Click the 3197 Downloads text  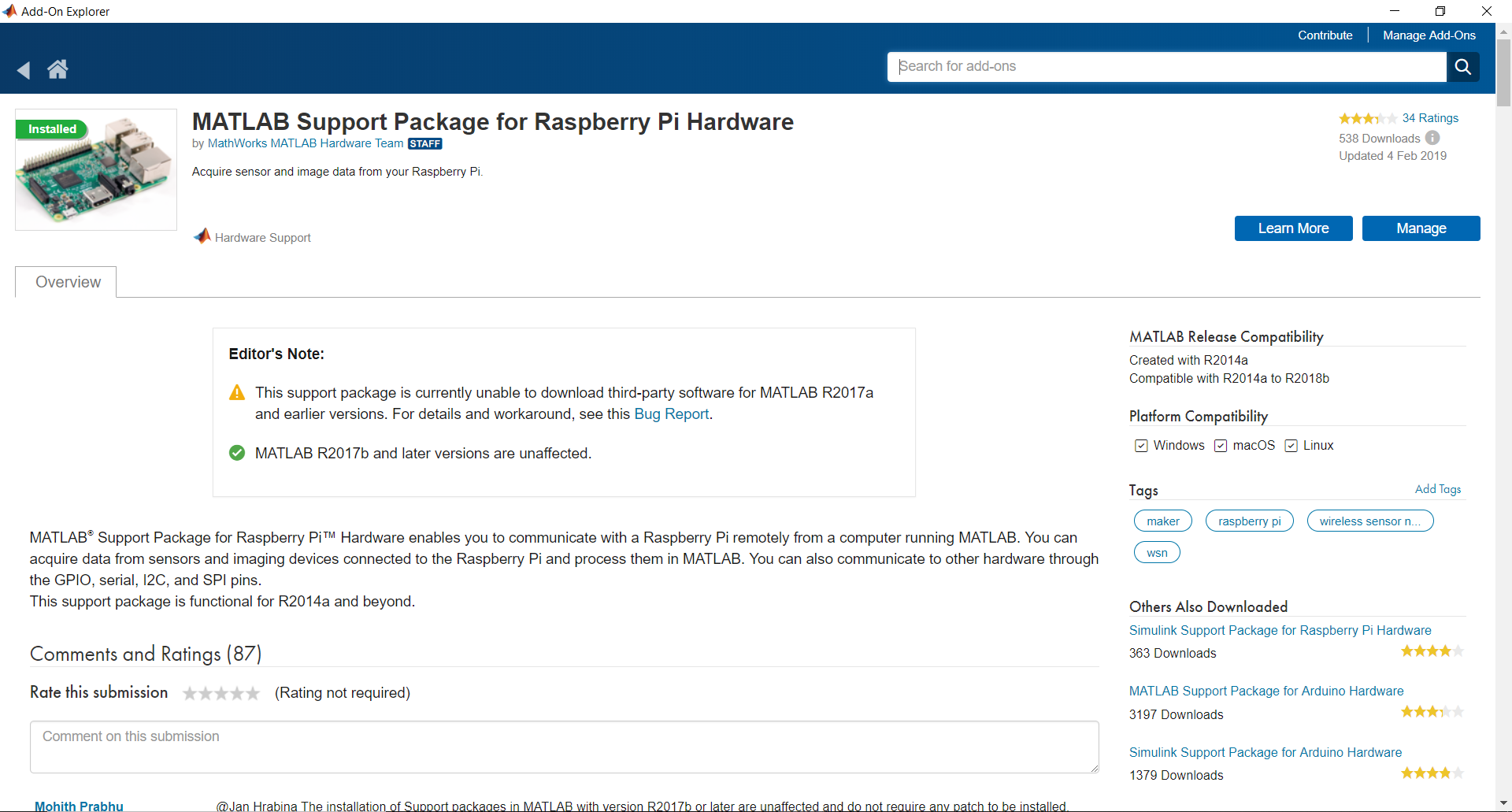click(x=1176, y=714)
